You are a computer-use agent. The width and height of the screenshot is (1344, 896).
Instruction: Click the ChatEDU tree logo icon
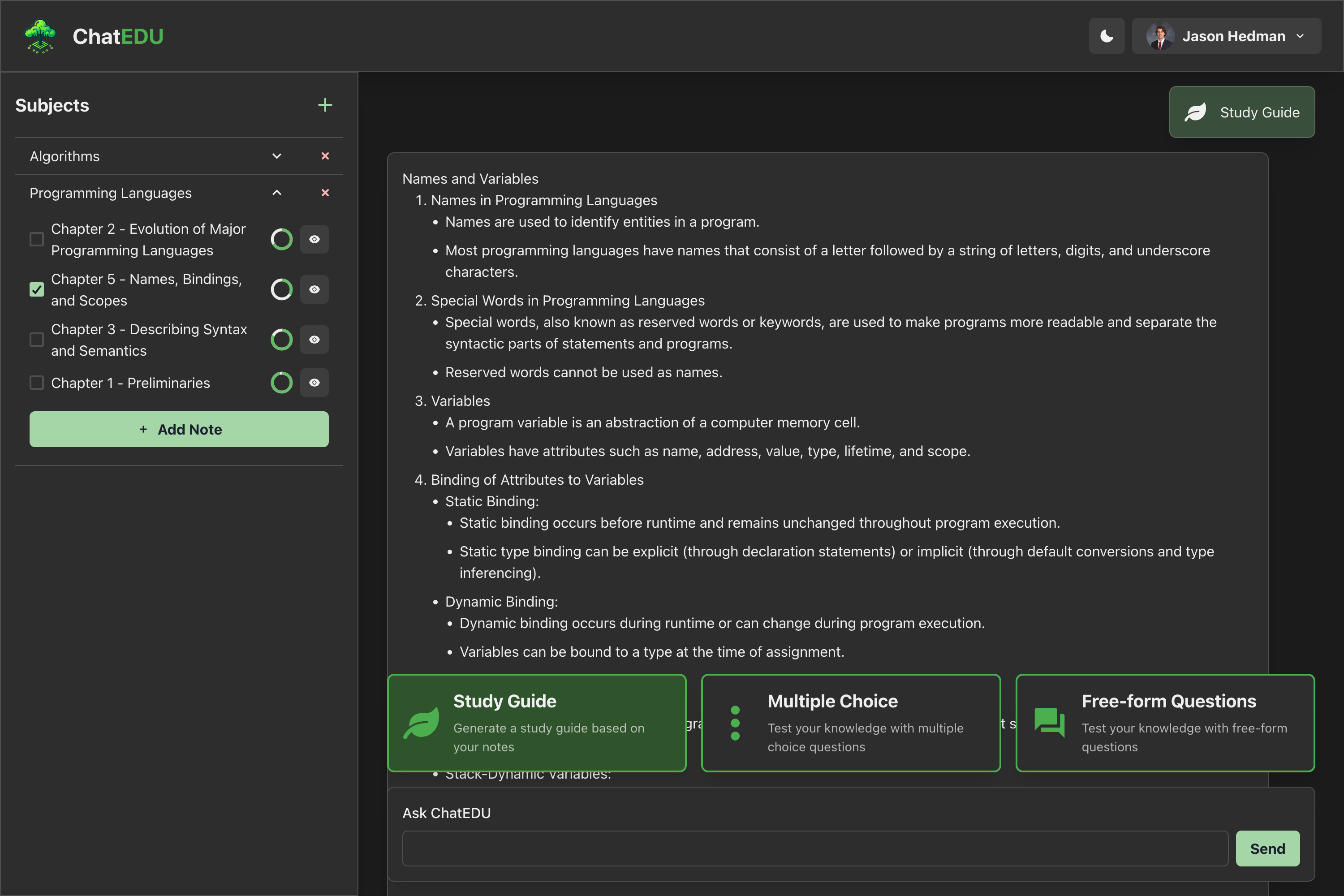40,37
